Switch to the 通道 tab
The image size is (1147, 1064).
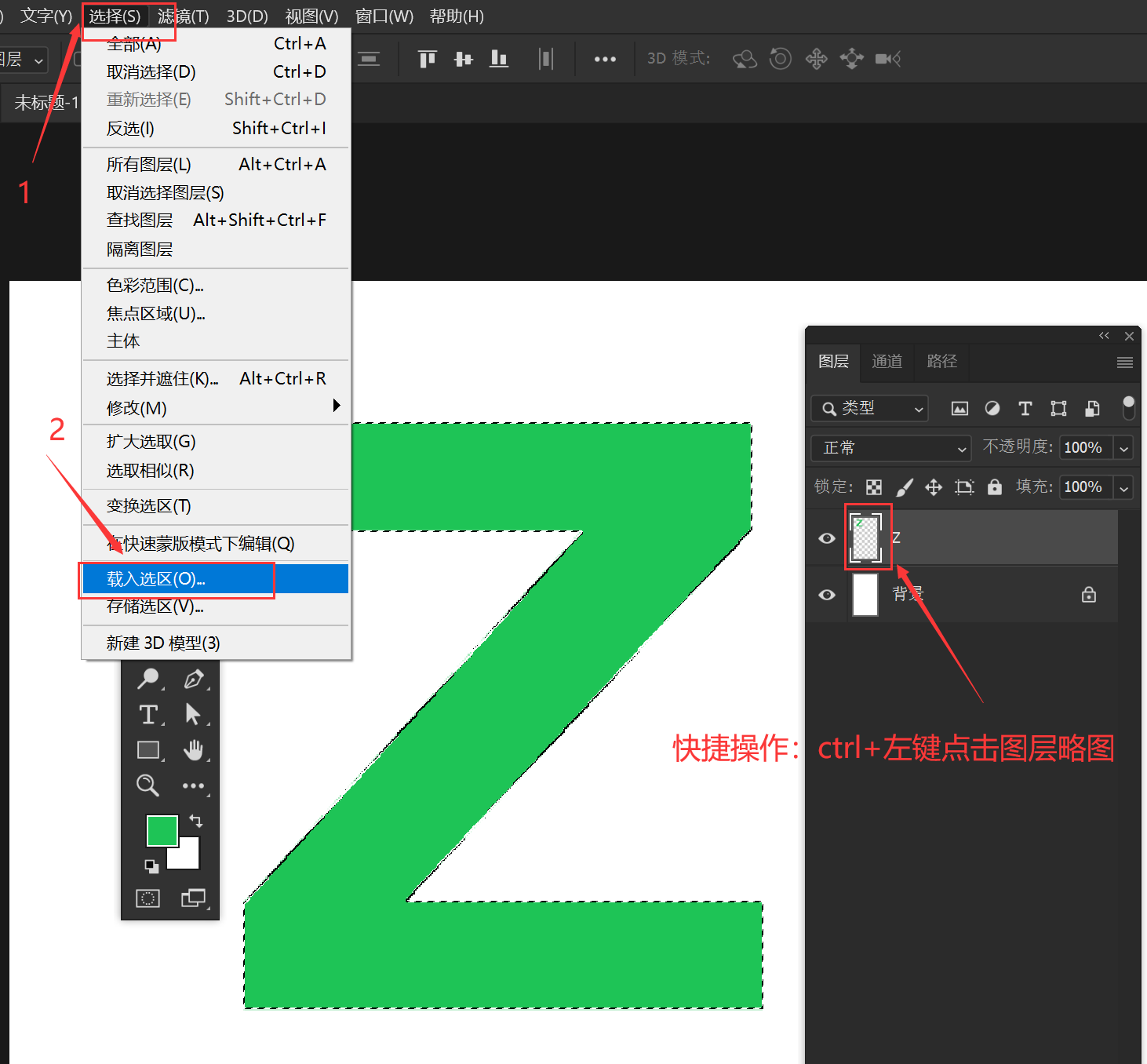point(887,361)
